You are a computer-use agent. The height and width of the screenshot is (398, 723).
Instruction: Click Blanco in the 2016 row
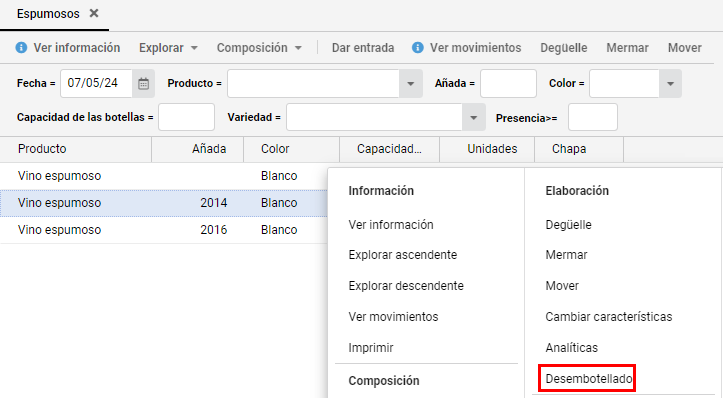point(279,230)
